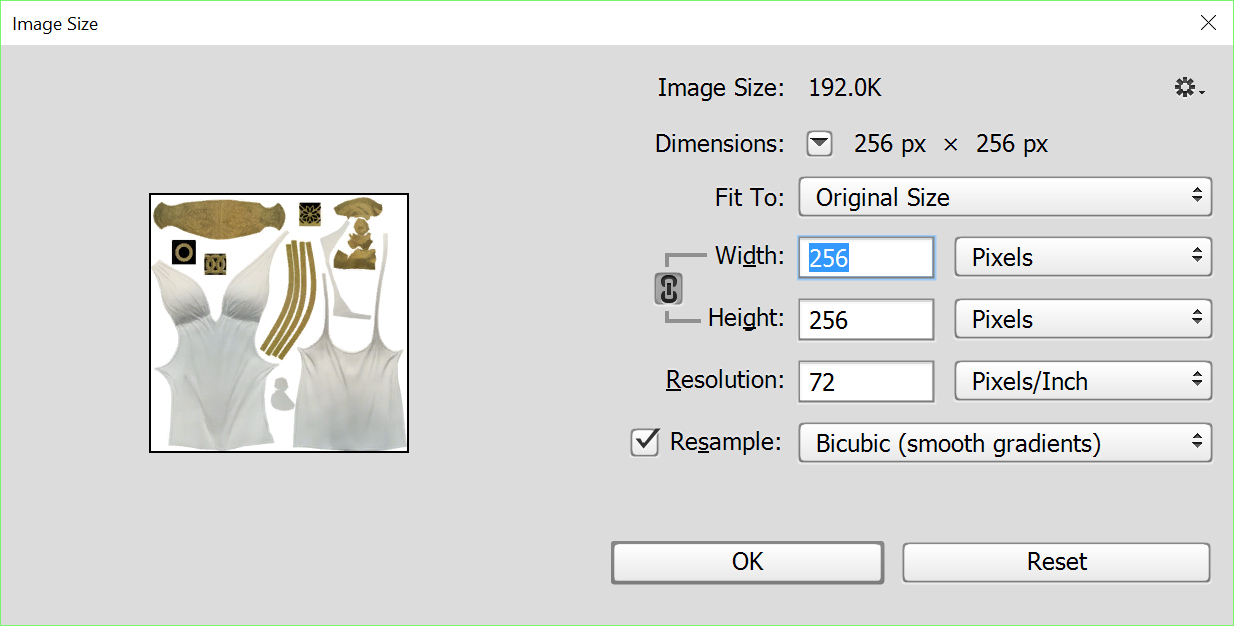
Task: Focus the Resolution field showing 72
Action: [866, 382]
